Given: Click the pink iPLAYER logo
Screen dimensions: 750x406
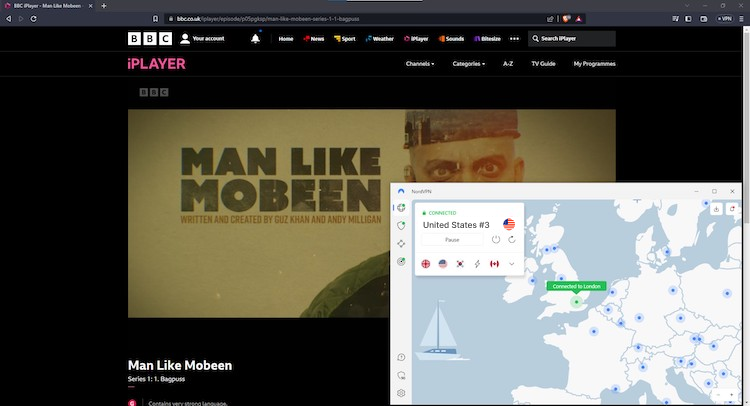Looking at the screenshot, I should click(x=156, y=64).
